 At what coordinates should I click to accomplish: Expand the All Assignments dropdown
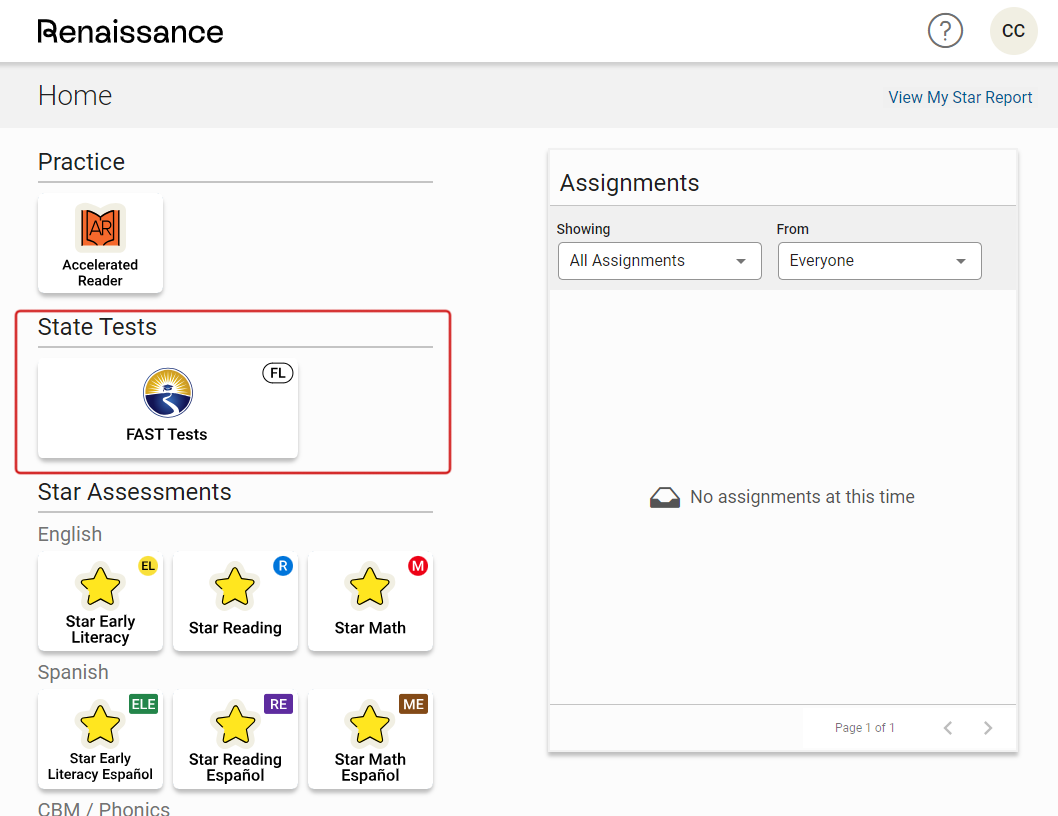click(659, 261)
